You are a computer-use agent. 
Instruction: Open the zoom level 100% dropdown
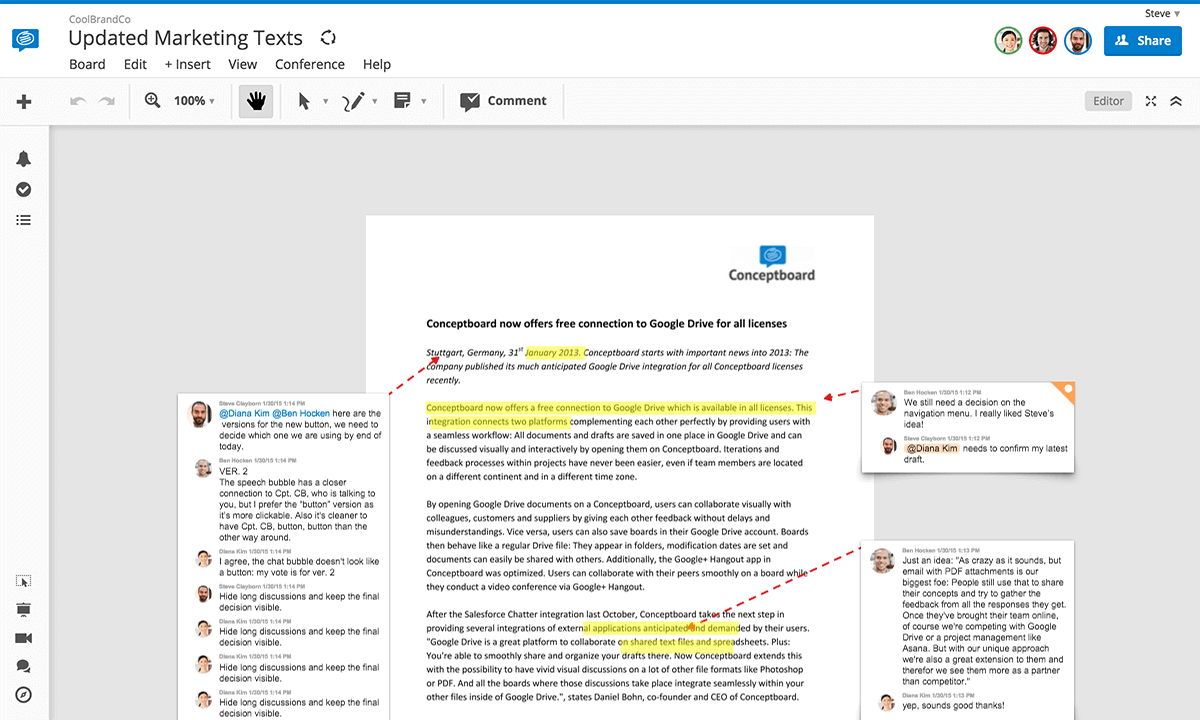tap(194, 101)
